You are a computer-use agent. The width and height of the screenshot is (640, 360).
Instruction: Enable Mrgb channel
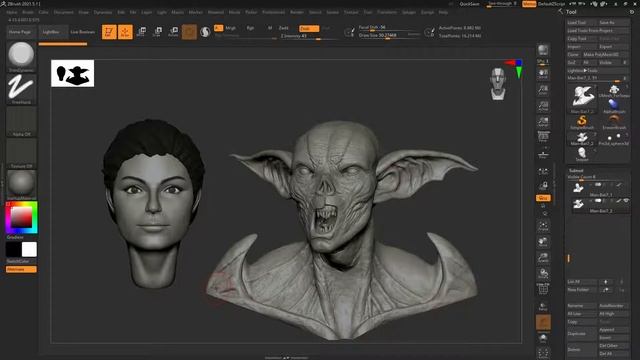tap(231, 28)
